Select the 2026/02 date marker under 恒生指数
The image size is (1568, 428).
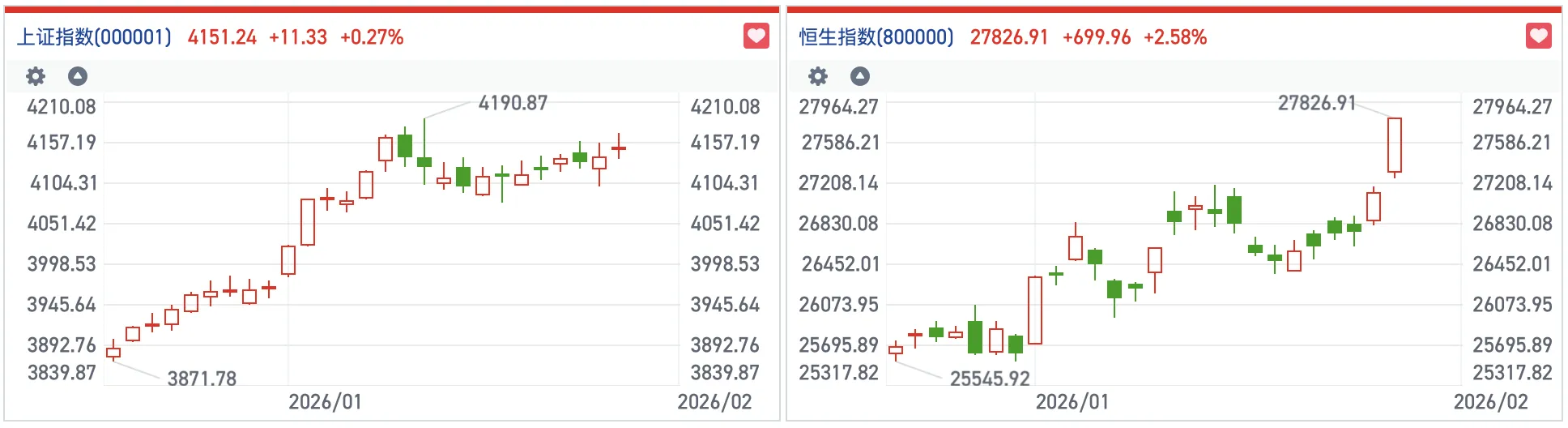[1490, 402]
